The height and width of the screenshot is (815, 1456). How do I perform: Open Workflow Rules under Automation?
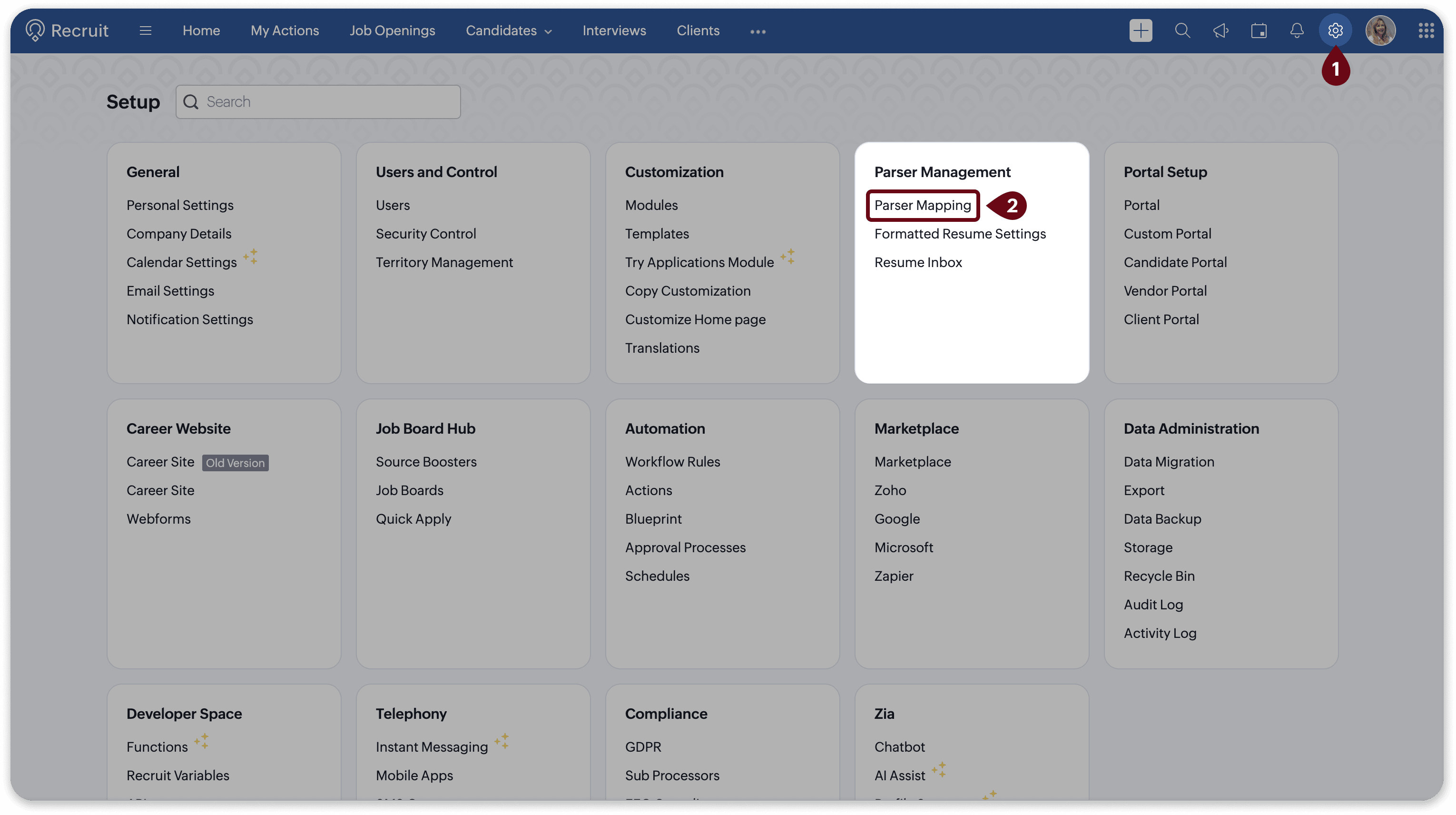point(672,461)
